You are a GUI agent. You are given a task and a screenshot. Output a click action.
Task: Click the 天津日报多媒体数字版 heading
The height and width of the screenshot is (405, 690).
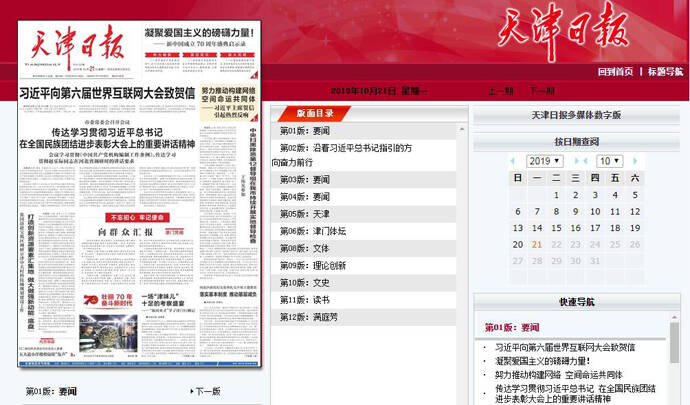[x=576, y=115]
